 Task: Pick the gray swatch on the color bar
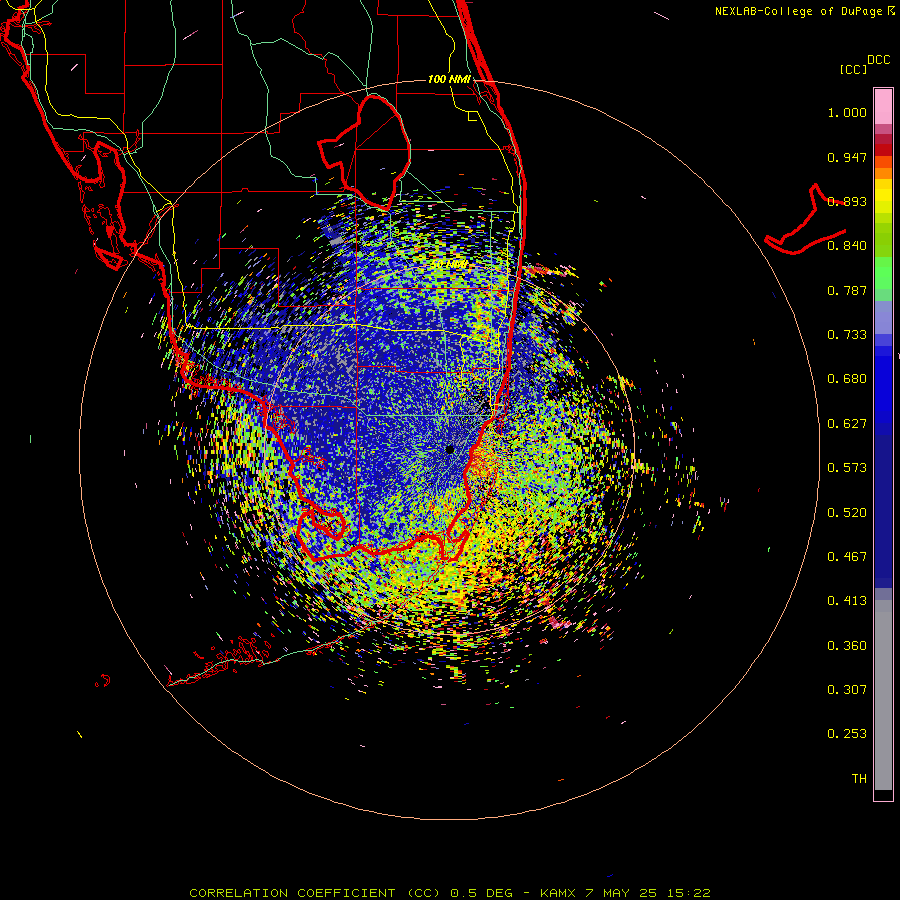click(883, 695)
